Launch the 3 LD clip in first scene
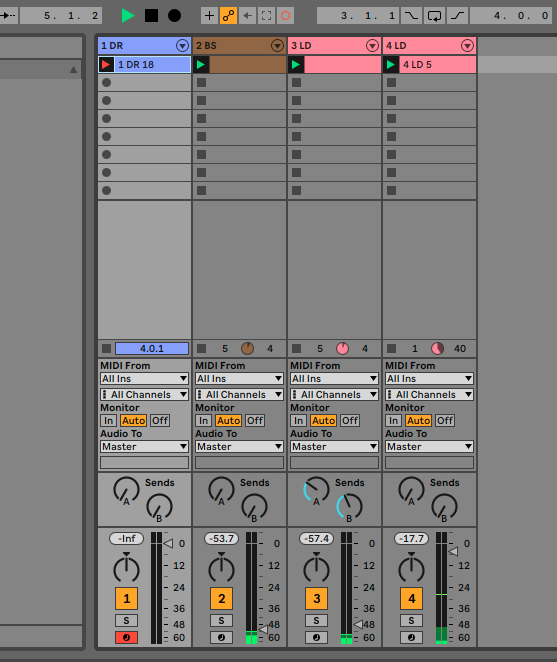The image size is (557, 662). [x=296, y=65]
